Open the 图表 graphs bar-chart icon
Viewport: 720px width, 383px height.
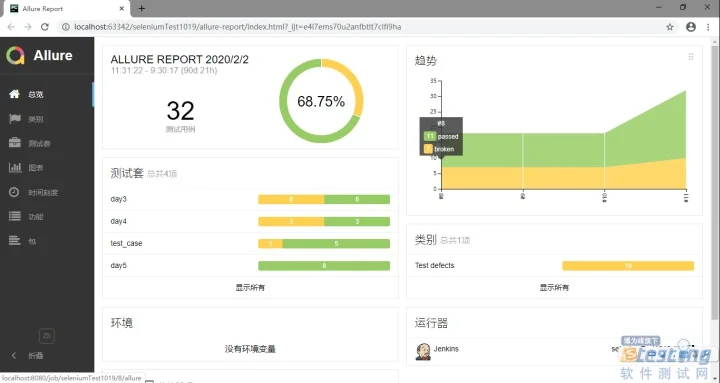click(15, 168)
